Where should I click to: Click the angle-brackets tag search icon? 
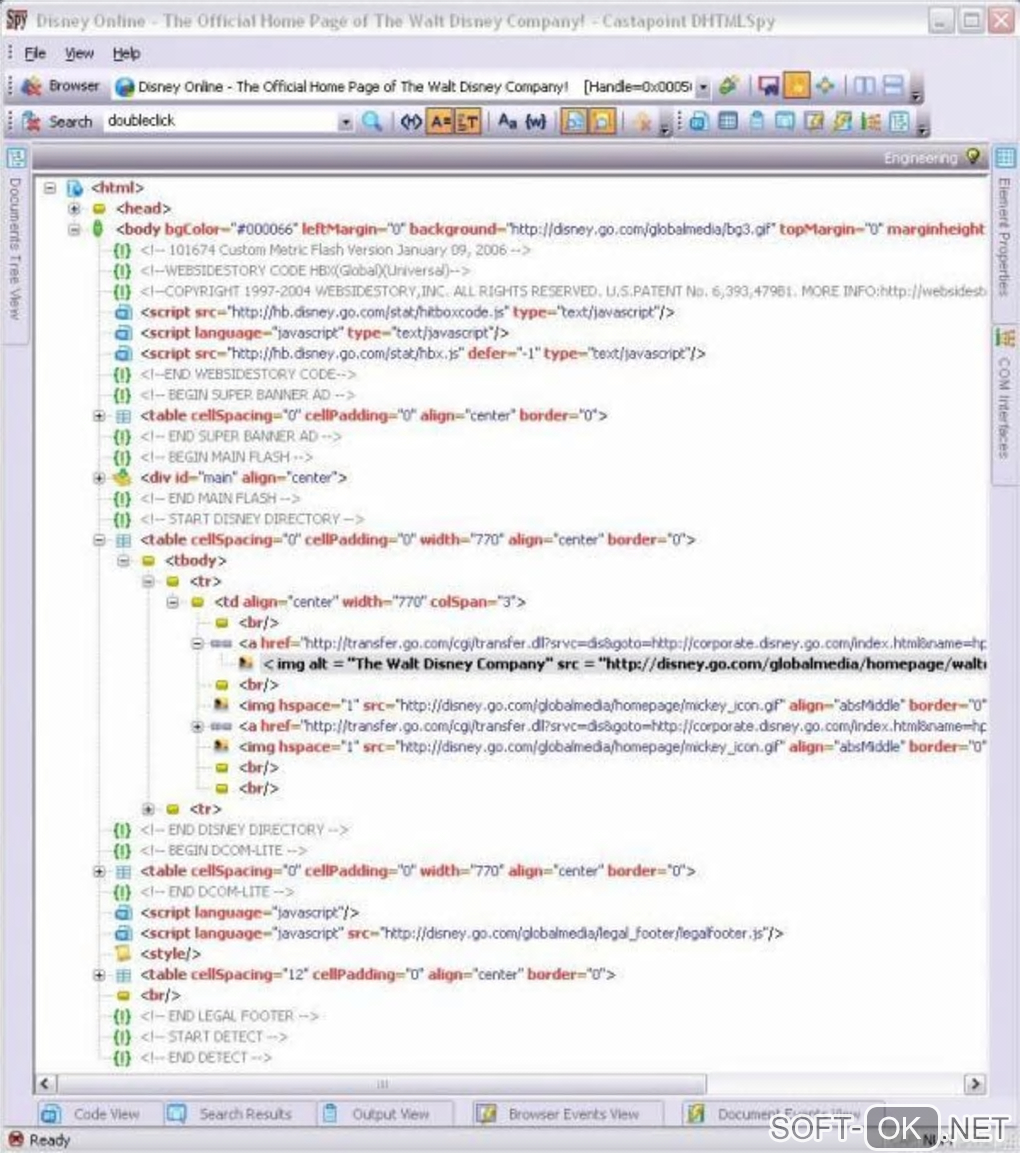tap(411, 121)
